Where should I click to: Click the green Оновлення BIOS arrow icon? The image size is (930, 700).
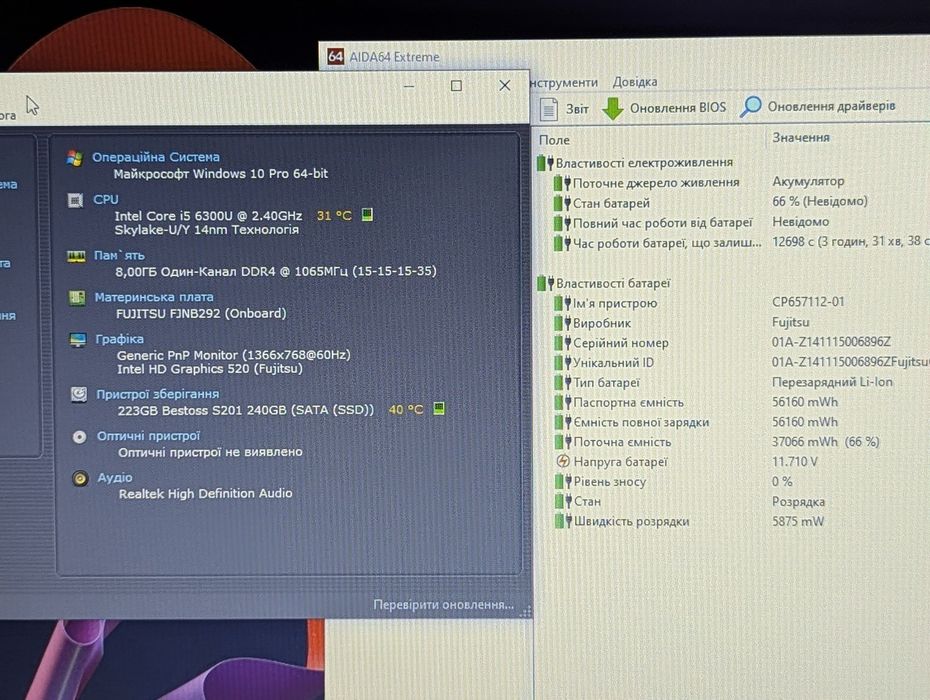[x=612, y=108]
